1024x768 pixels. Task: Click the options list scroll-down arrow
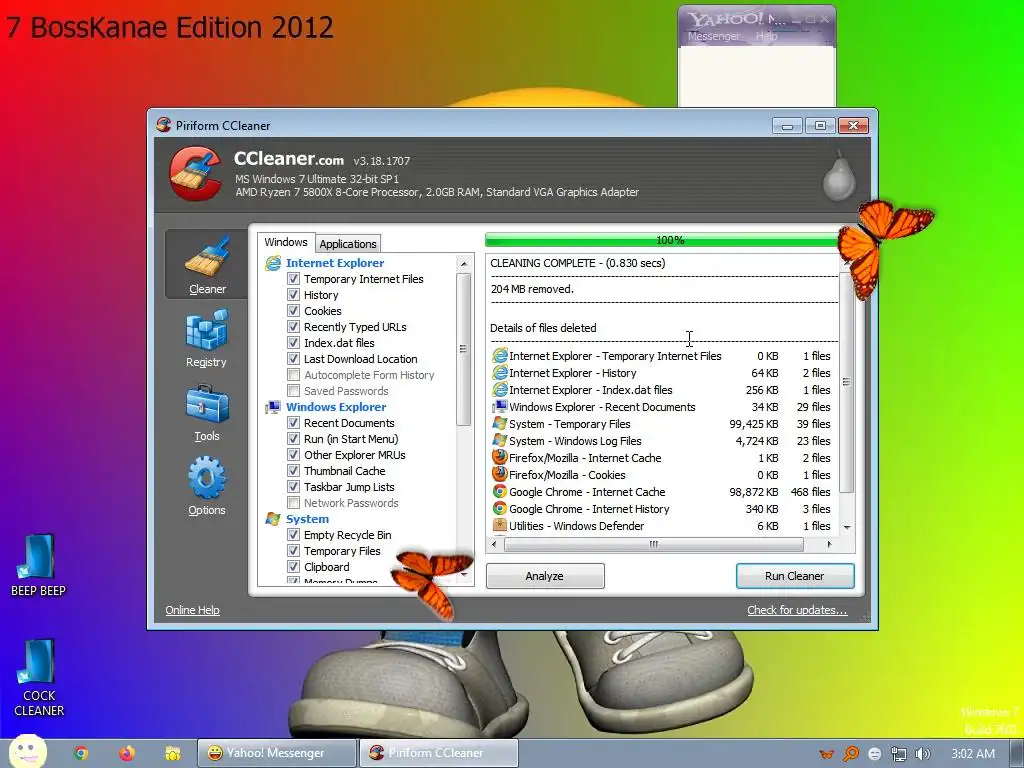pos(464,575)
